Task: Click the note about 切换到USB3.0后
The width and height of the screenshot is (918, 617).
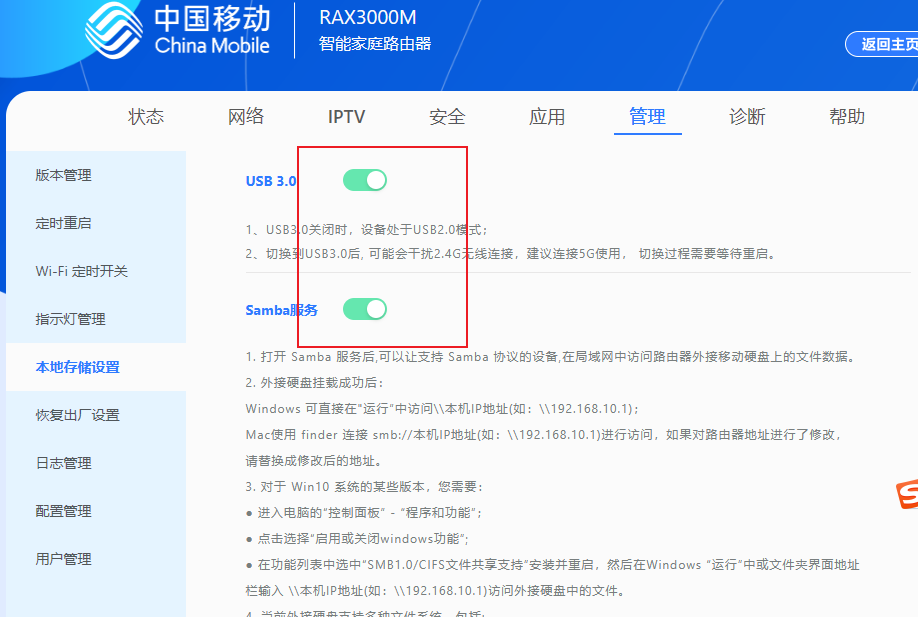Action: 511,253
